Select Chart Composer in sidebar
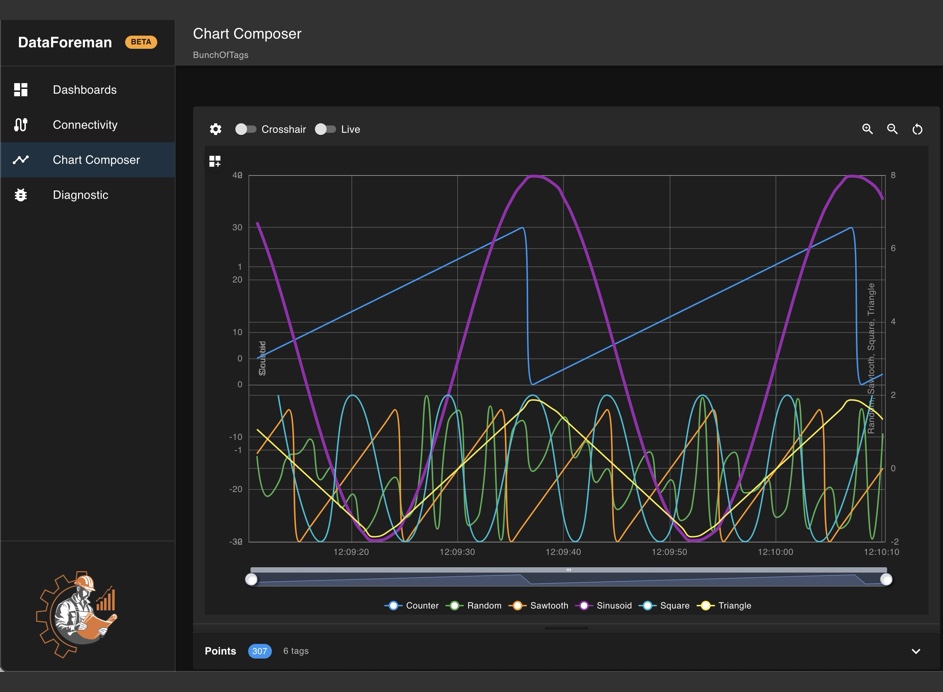Viewport: 943px width, 692px height. [96, 160]
